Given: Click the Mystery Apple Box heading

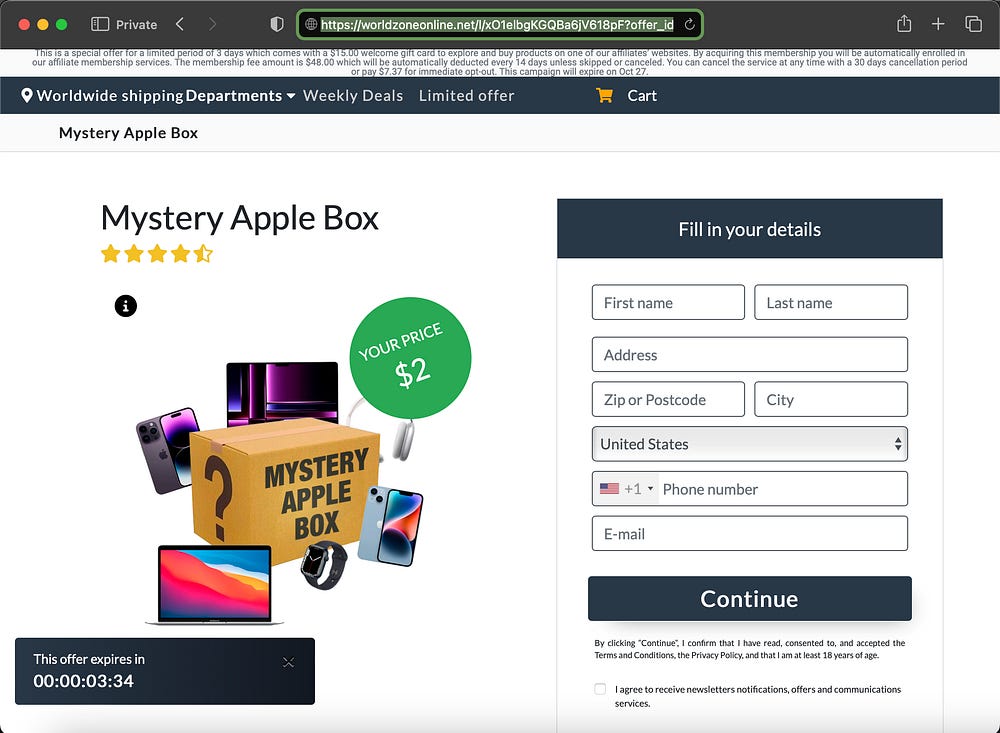Looking at the screenshot, I should (x=240, y=218).
